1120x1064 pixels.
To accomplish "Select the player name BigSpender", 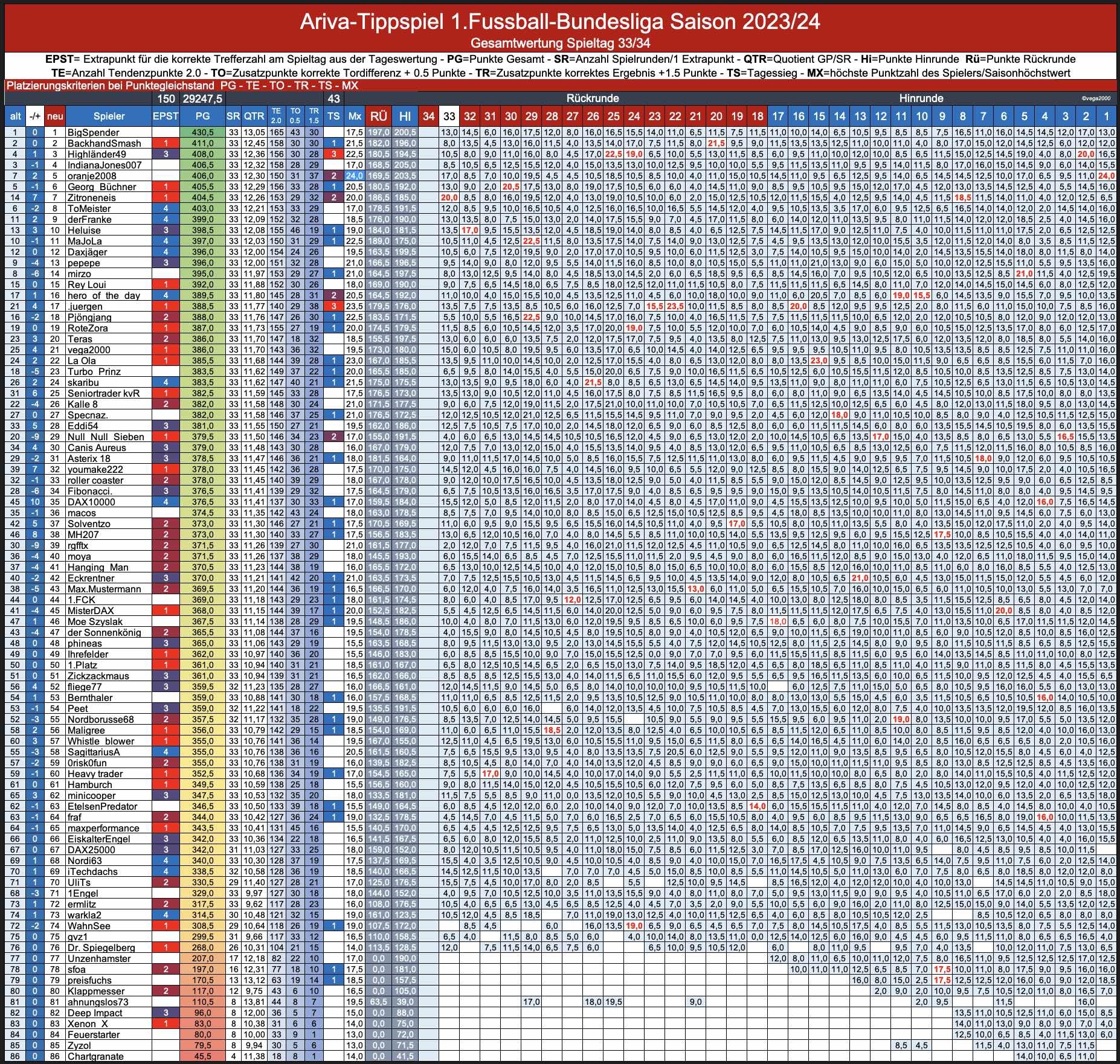I will coord(94,132).
